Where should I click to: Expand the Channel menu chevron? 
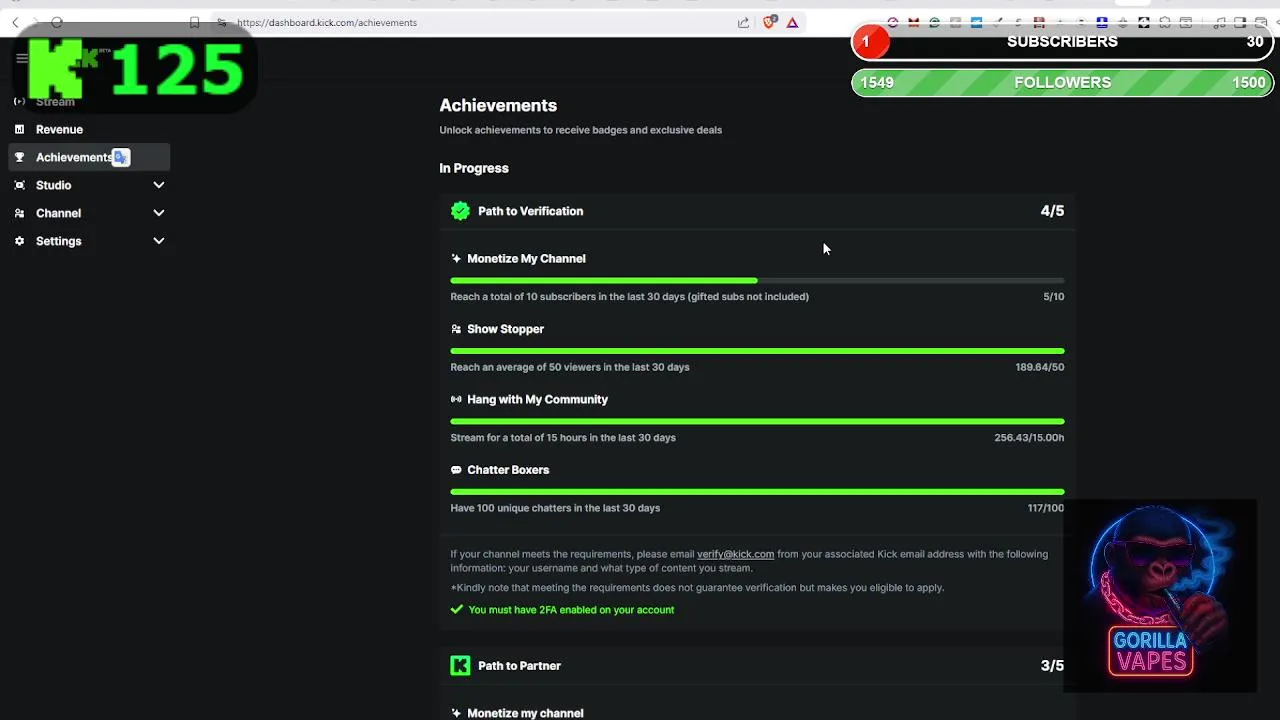click(158, 213)
